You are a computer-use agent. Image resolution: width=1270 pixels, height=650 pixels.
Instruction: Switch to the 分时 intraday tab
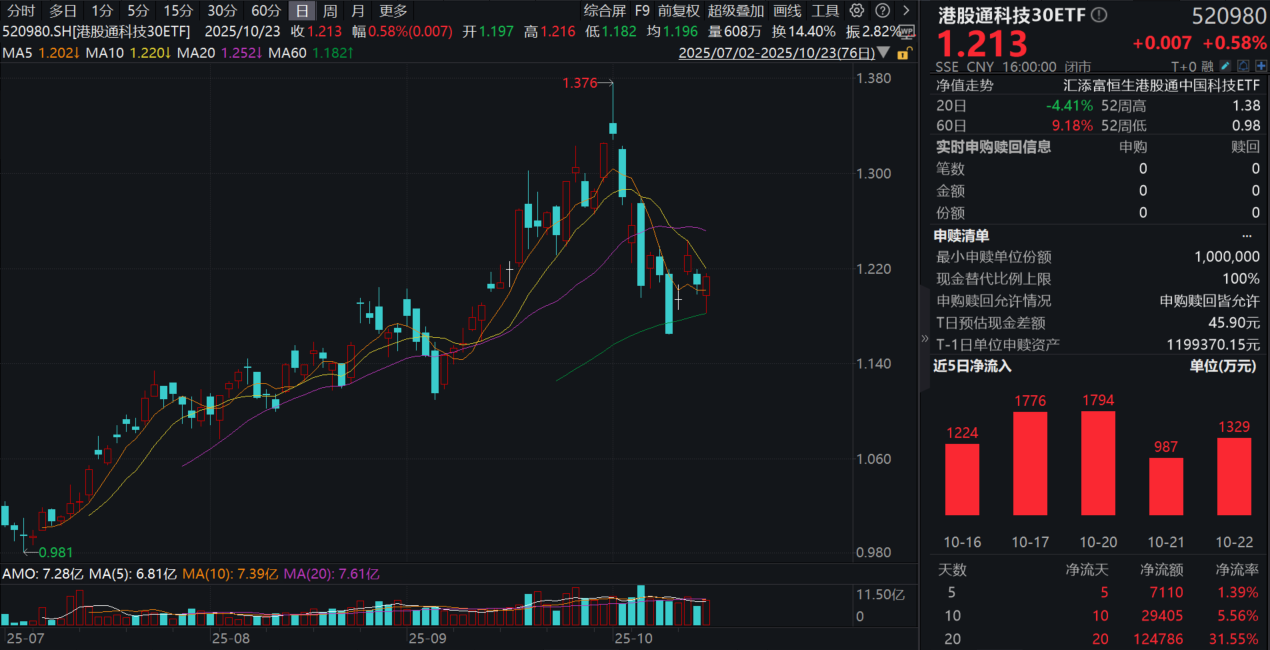[20, 11]
